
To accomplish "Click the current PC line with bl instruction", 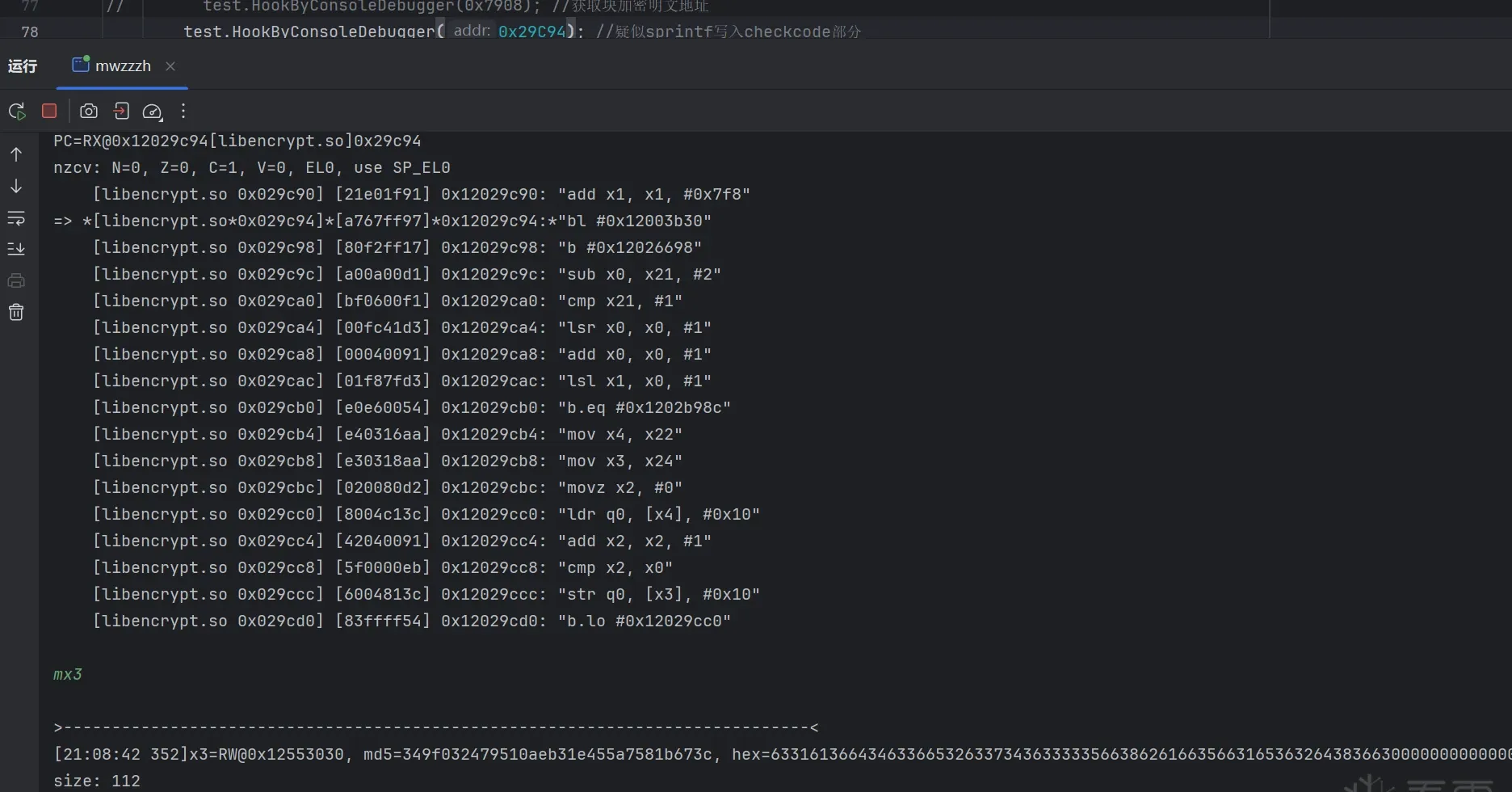I will pyautogui.click(x=382, y=221).
